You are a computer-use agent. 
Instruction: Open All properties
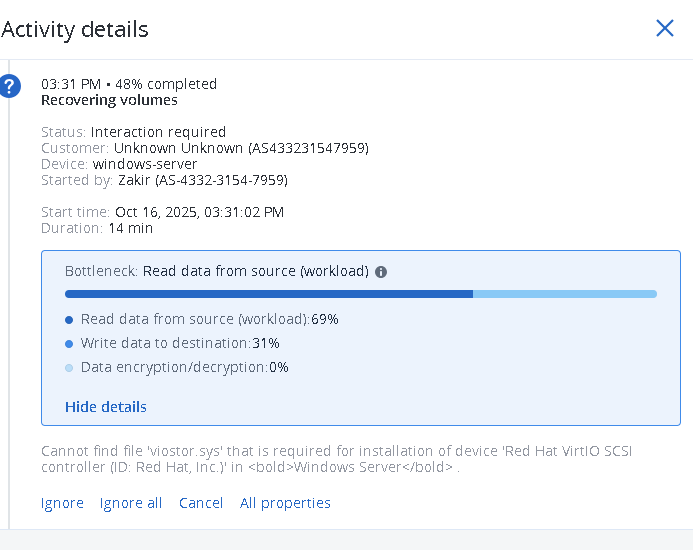(x=285, y=503)
